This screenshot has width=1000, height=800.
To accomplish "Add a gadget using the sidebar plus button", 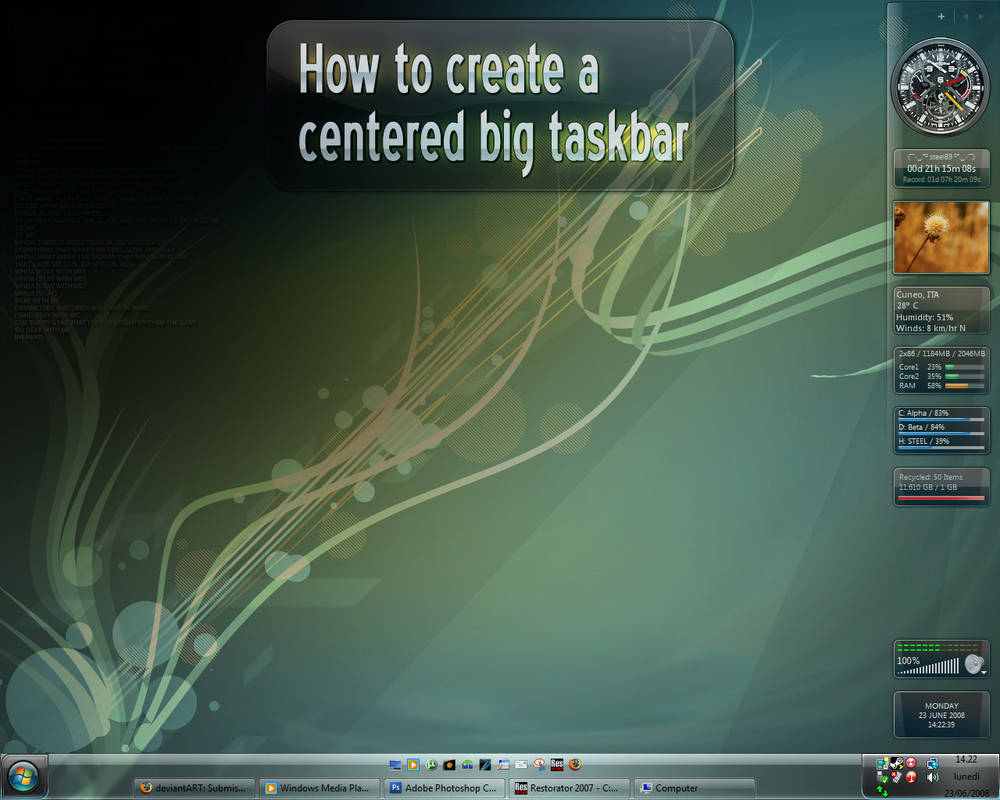I will coord(941,16).
